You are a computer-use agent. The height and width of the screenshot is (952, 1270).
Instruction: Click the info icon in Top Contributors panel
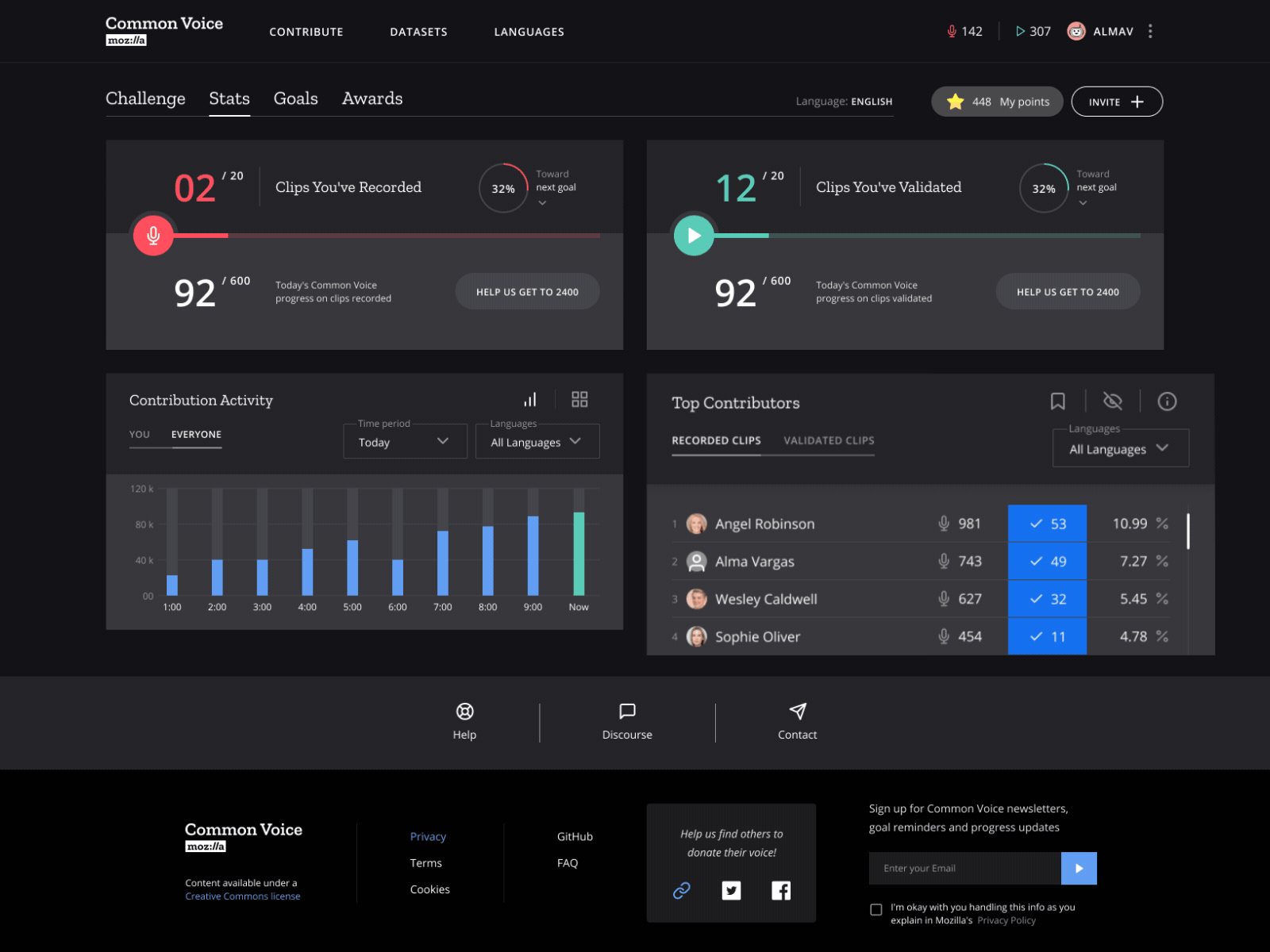1167,401
